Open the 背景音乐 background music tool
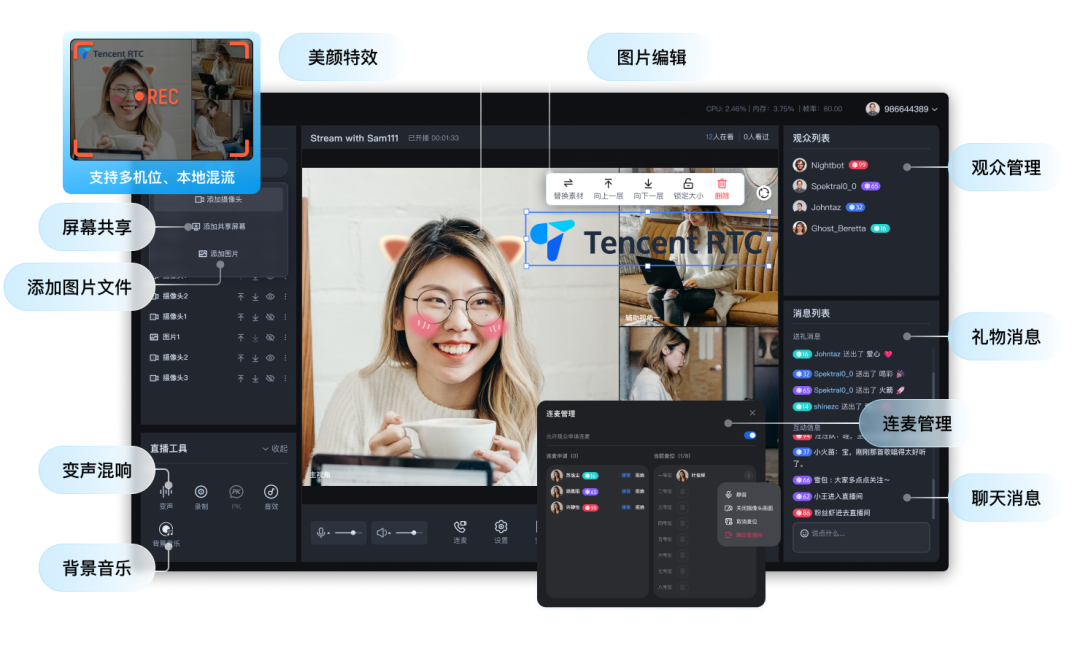 166,533
